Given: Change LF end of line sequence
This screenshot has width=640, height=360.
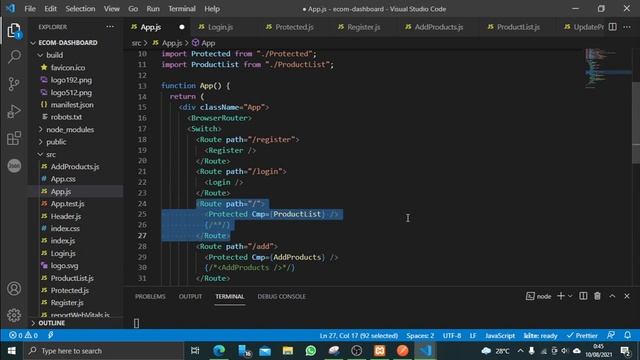Looking at the screenshot, I should tap(473, 336).
